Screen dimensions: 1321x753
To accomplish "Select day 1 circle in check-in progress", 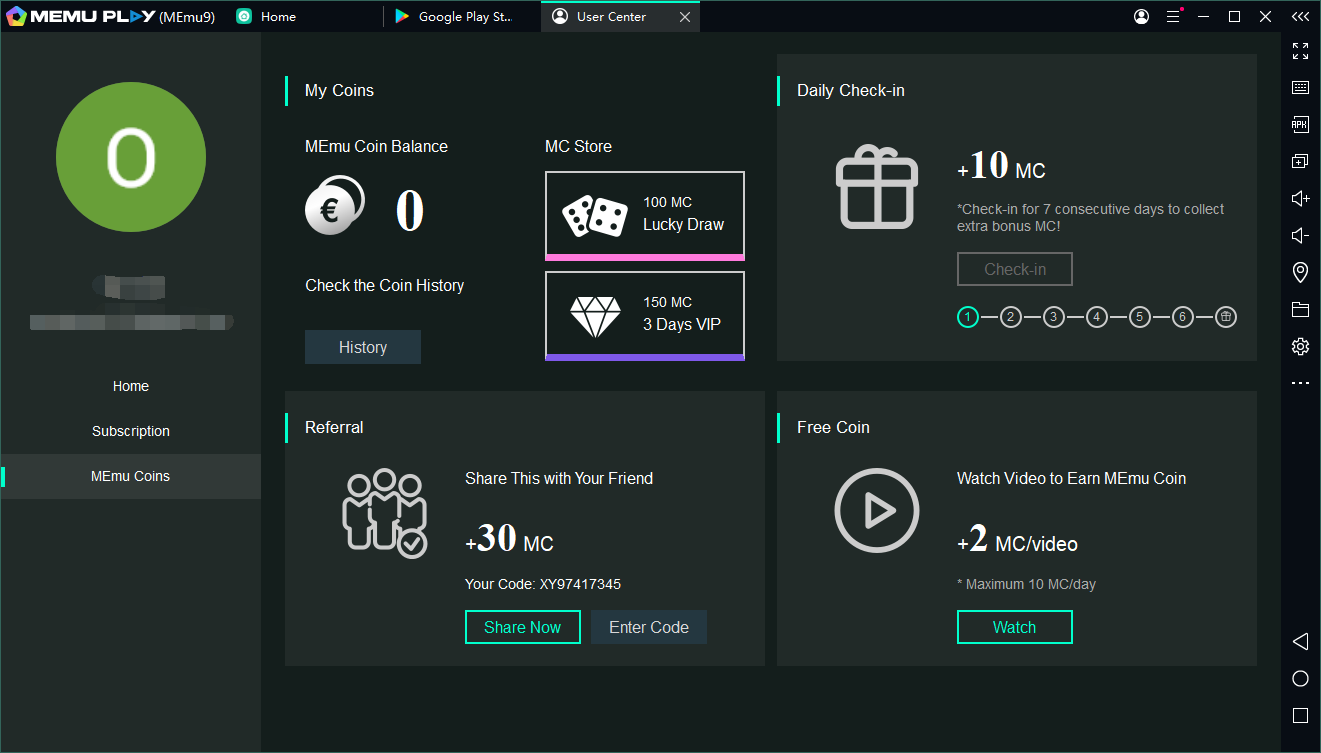I will 967,317.
